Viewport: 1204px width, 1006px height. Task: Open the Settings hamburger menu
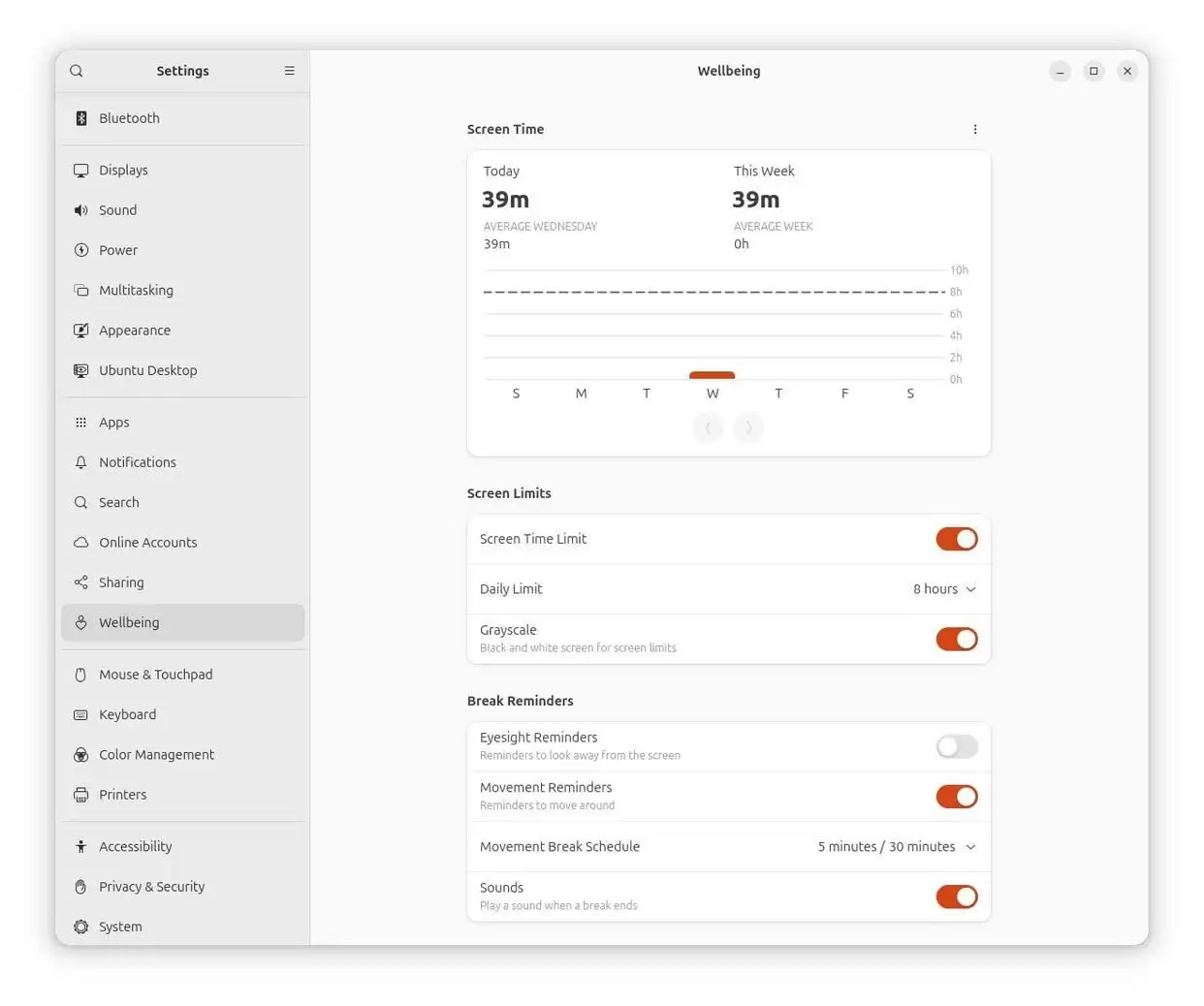coord(289,71)
